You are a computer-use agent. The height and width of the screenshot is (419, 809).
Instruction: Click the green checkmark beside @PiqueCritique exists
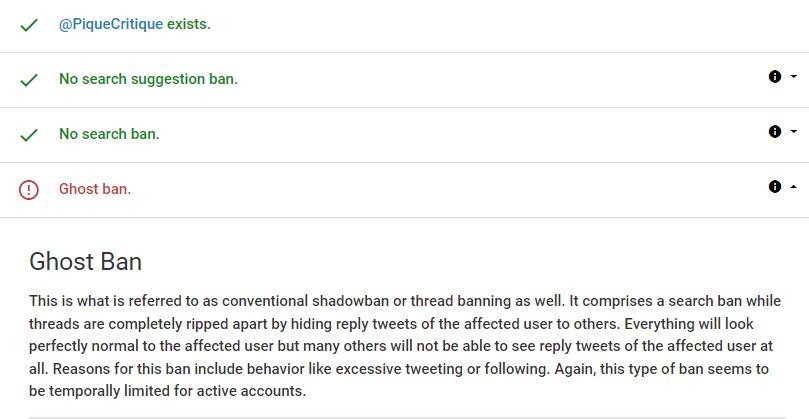(x=29, y=25)
